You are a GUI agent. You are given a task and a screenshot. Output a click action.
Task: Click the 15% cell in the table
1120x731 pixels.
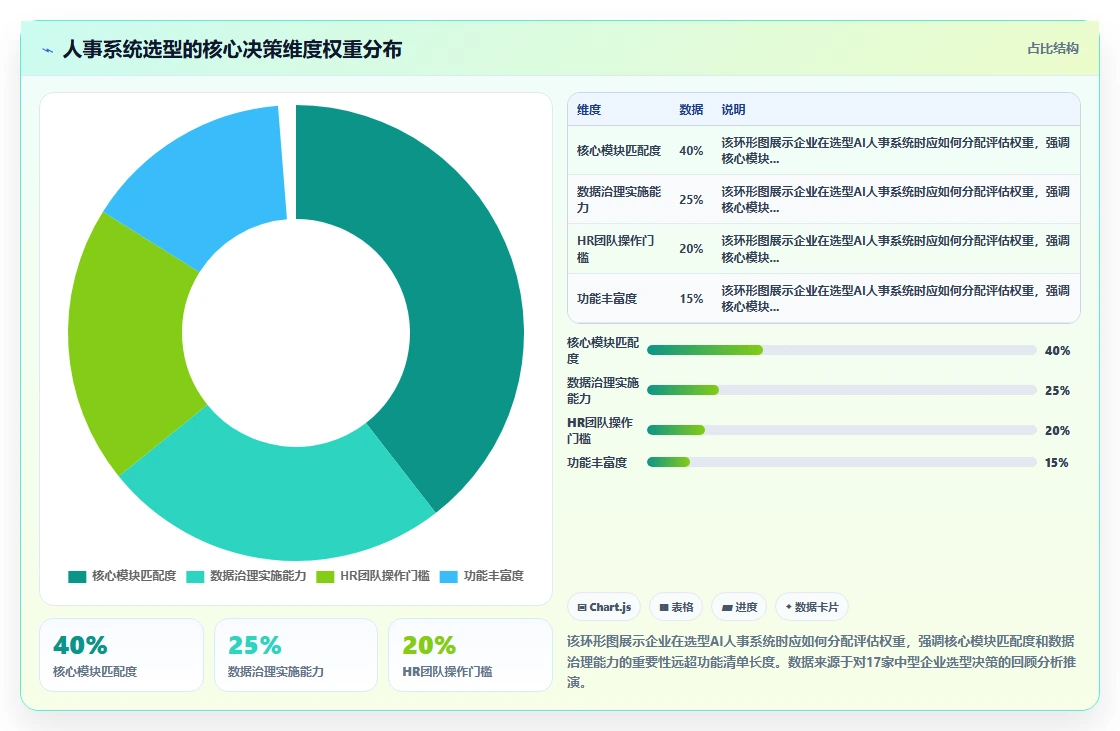click(x=691, y=299)
